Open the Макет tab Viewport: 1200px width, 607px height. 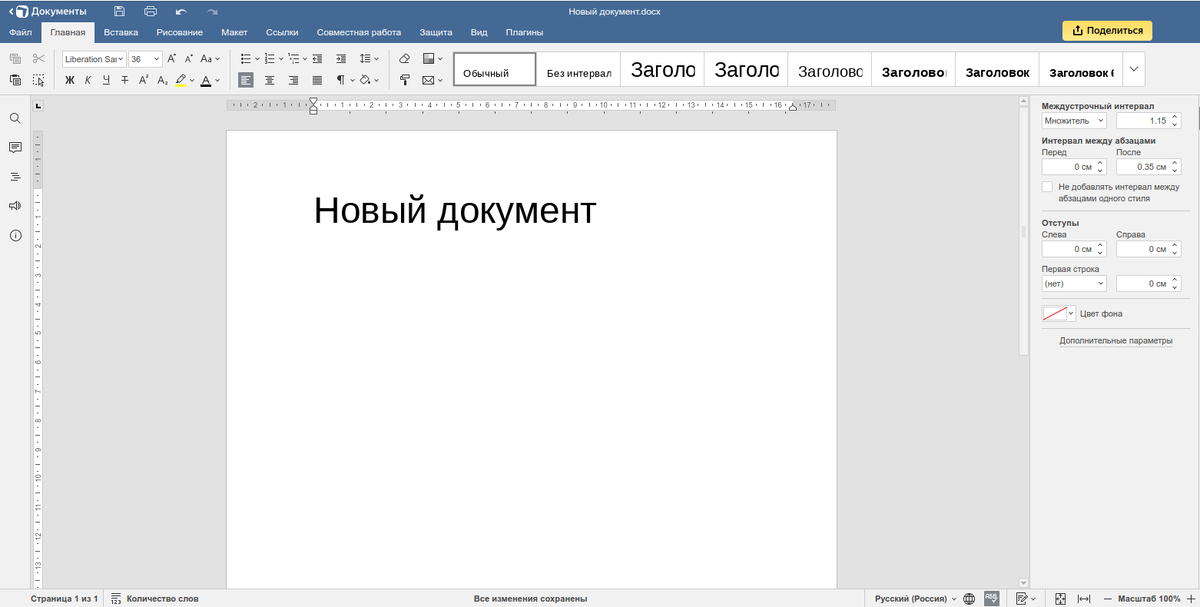click(234, 32)
